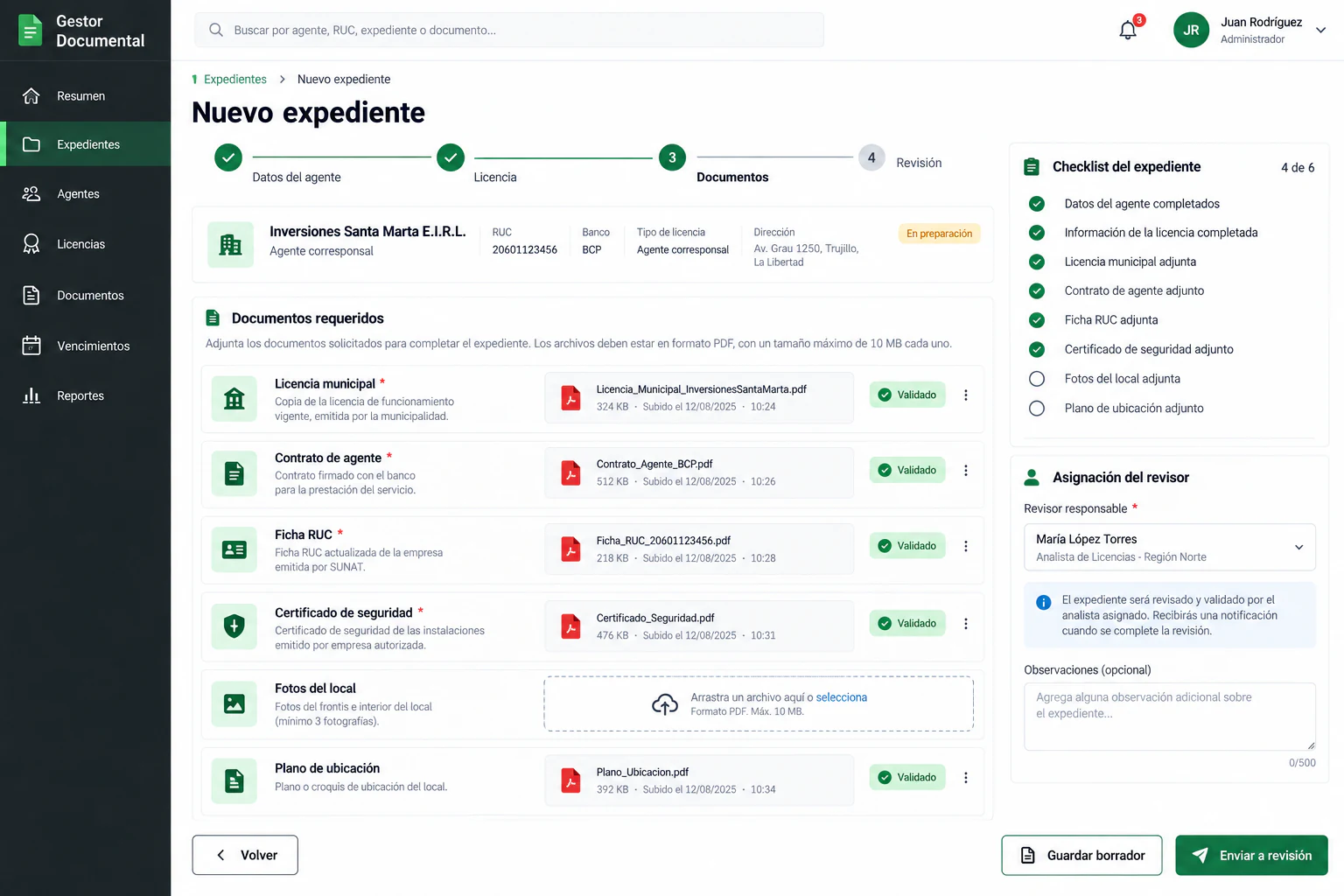Viewport: 1344px width, 896px height.
Task: Toggle the 'Certificado de seguridad adjunto' checklist item
Action: [x=1037, y=349]
